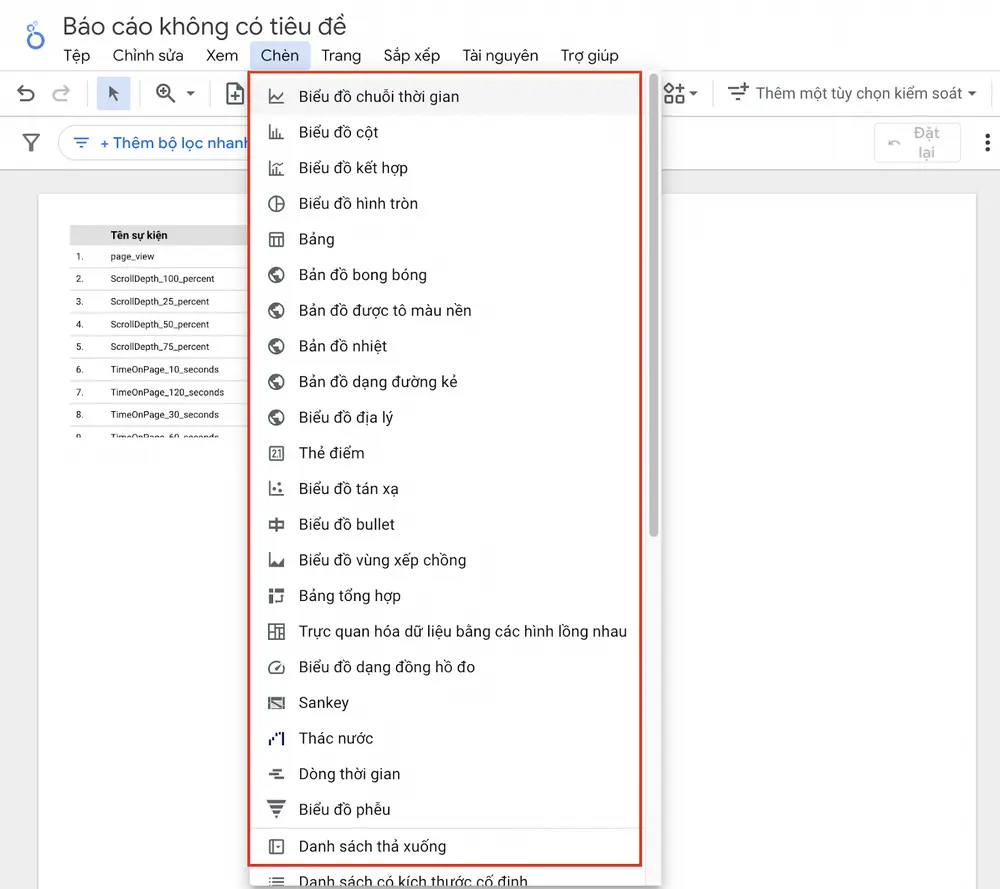Activate the selection pointer tool
The height and width of the screenshot is (889, 1000).
[114, 94]
